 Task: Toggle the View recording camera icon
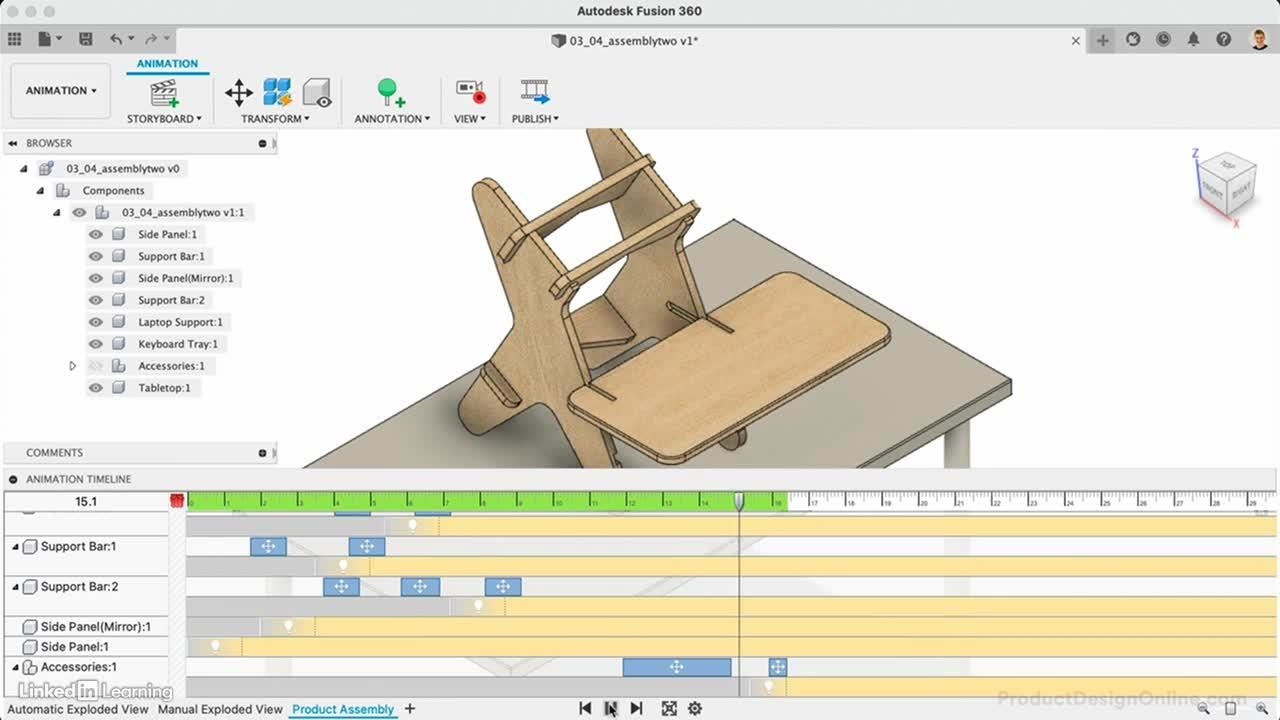click(470, 93)
